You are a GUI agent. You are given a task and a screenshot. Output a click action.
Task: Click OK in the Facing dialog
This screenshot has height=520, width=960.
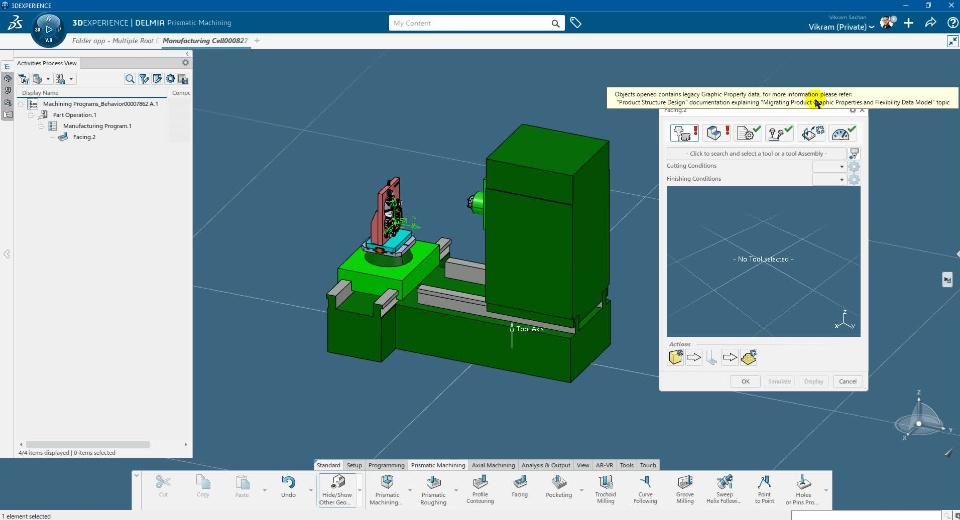745,381
